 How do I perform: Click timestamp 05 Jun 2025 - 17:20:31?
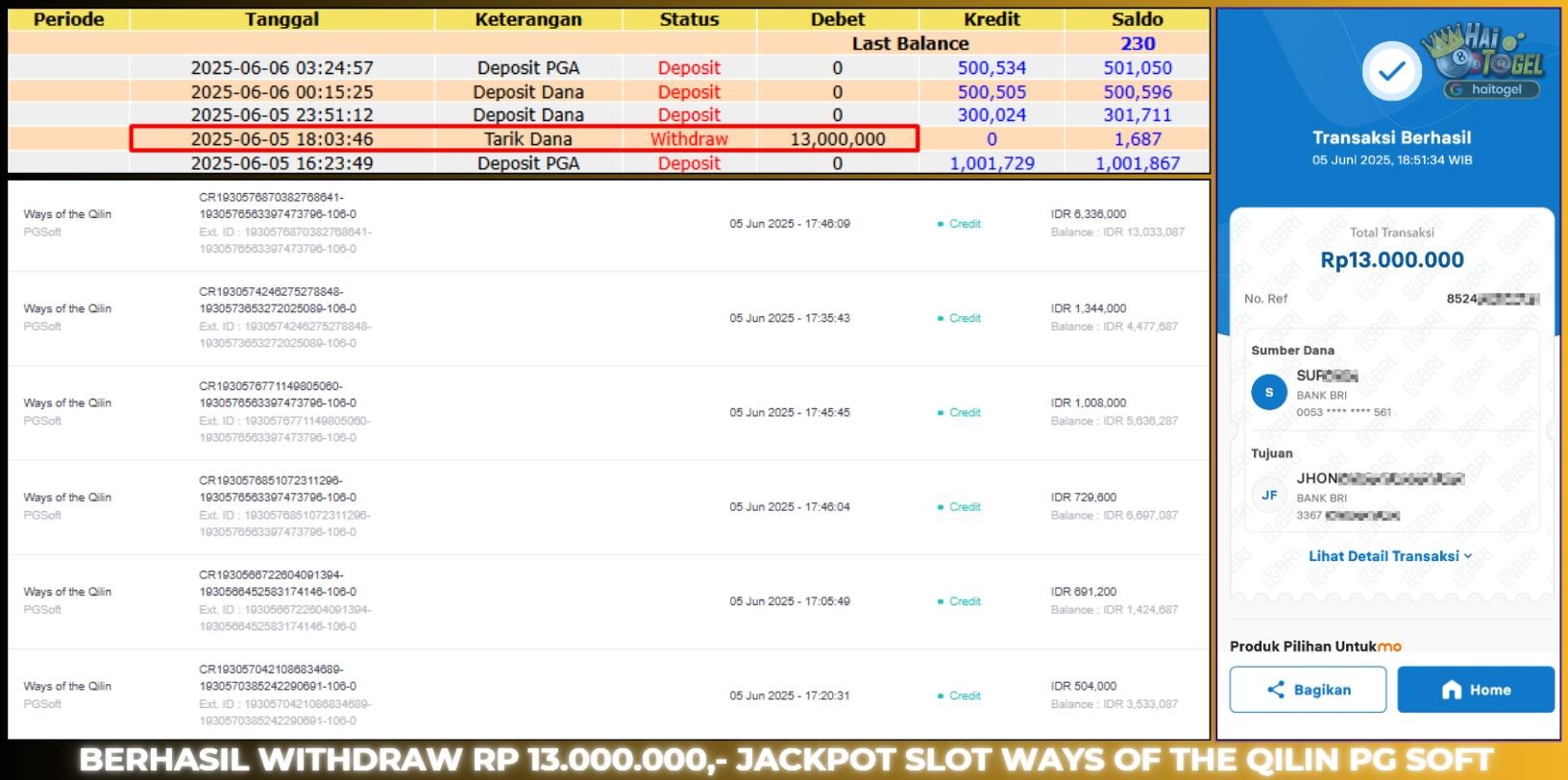(790, 695)
